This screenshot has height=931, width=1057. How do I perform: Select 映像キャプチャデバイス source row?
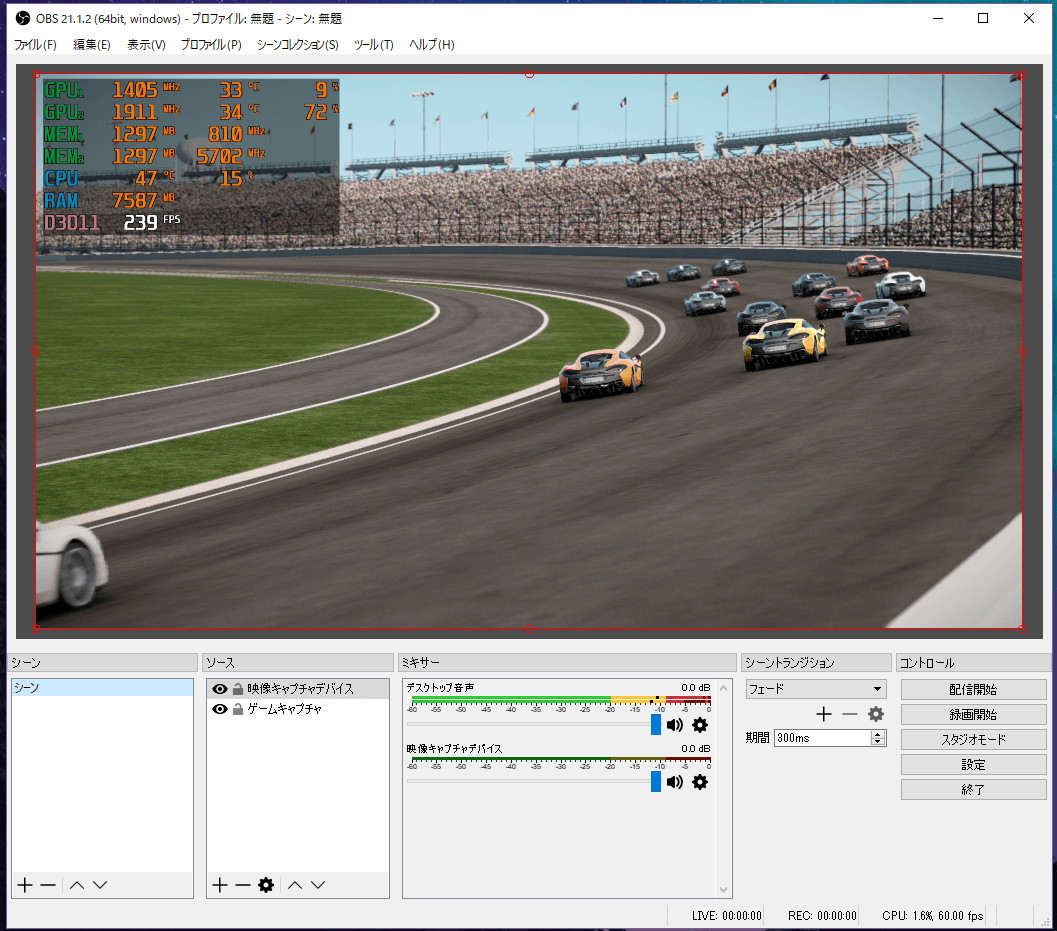(x=298, y=689)
